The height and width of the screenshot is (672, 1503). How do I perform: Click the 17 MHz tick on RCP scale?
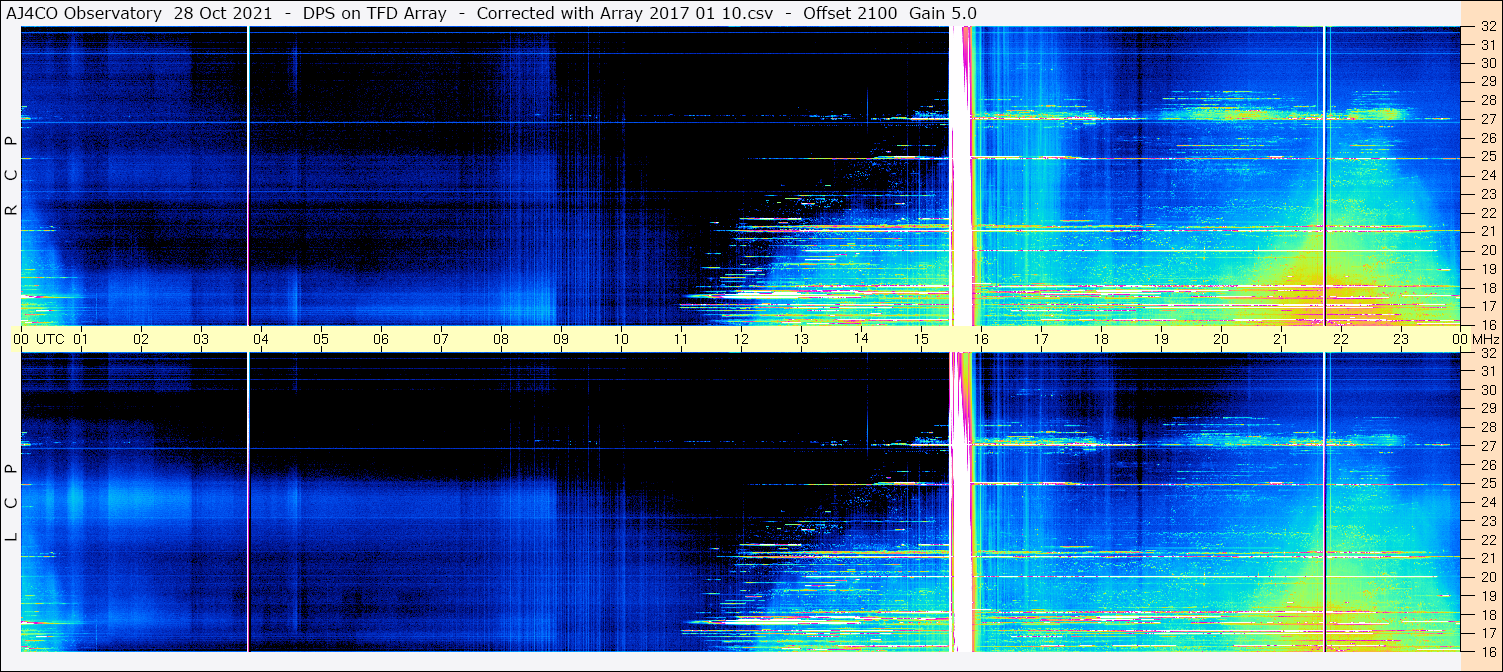click(x=1488, y=306)
